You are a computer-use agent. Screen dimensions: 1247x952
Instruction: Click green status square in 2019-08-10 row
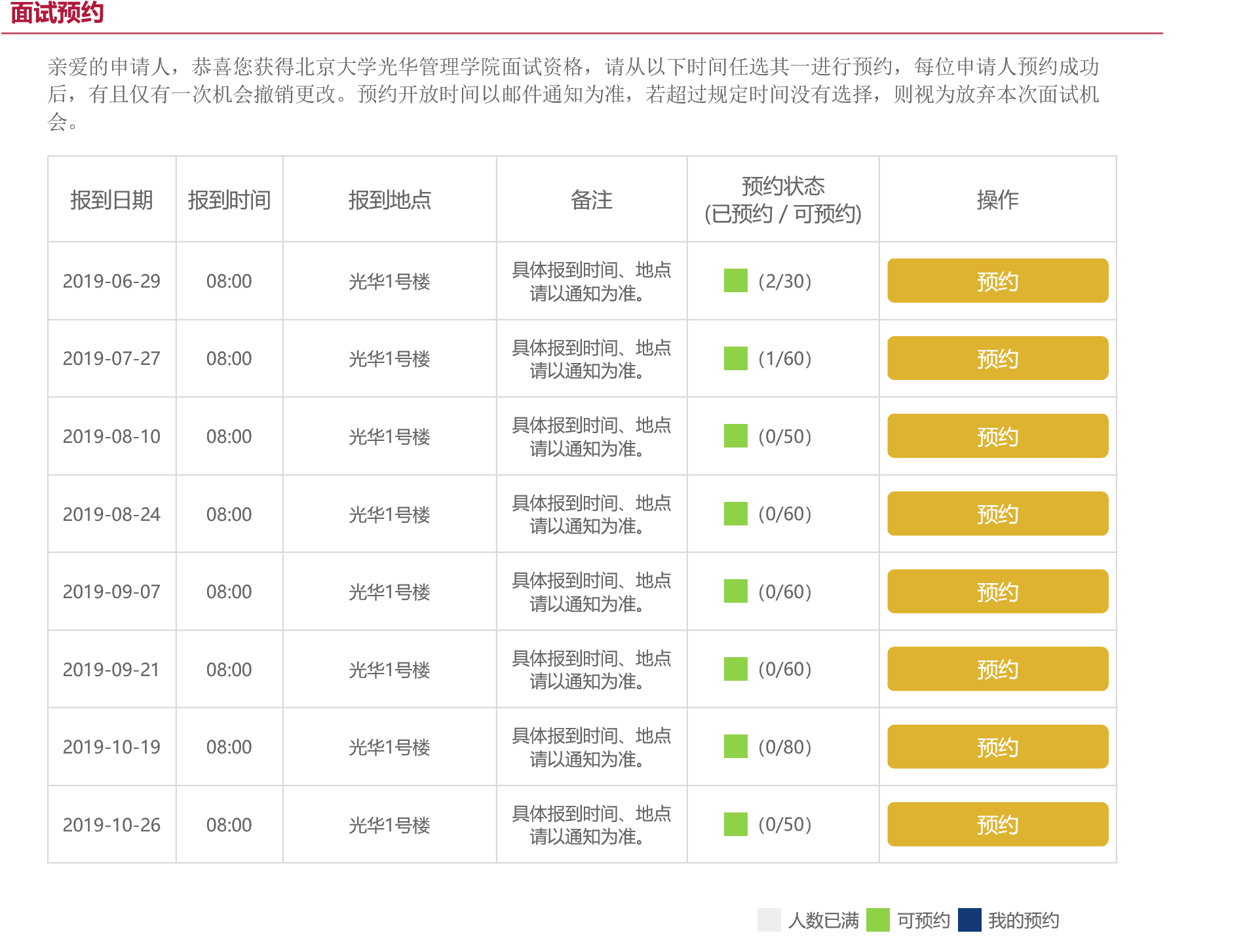point(735,436)
